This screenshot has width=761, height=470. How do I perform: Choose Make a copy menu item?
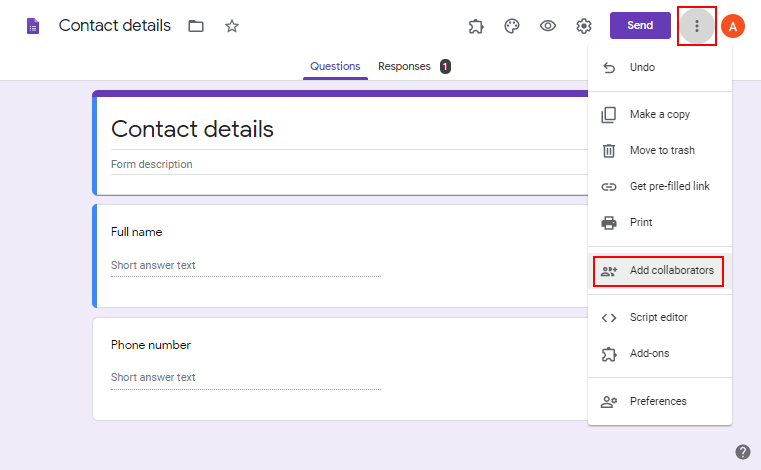point(660,115)
